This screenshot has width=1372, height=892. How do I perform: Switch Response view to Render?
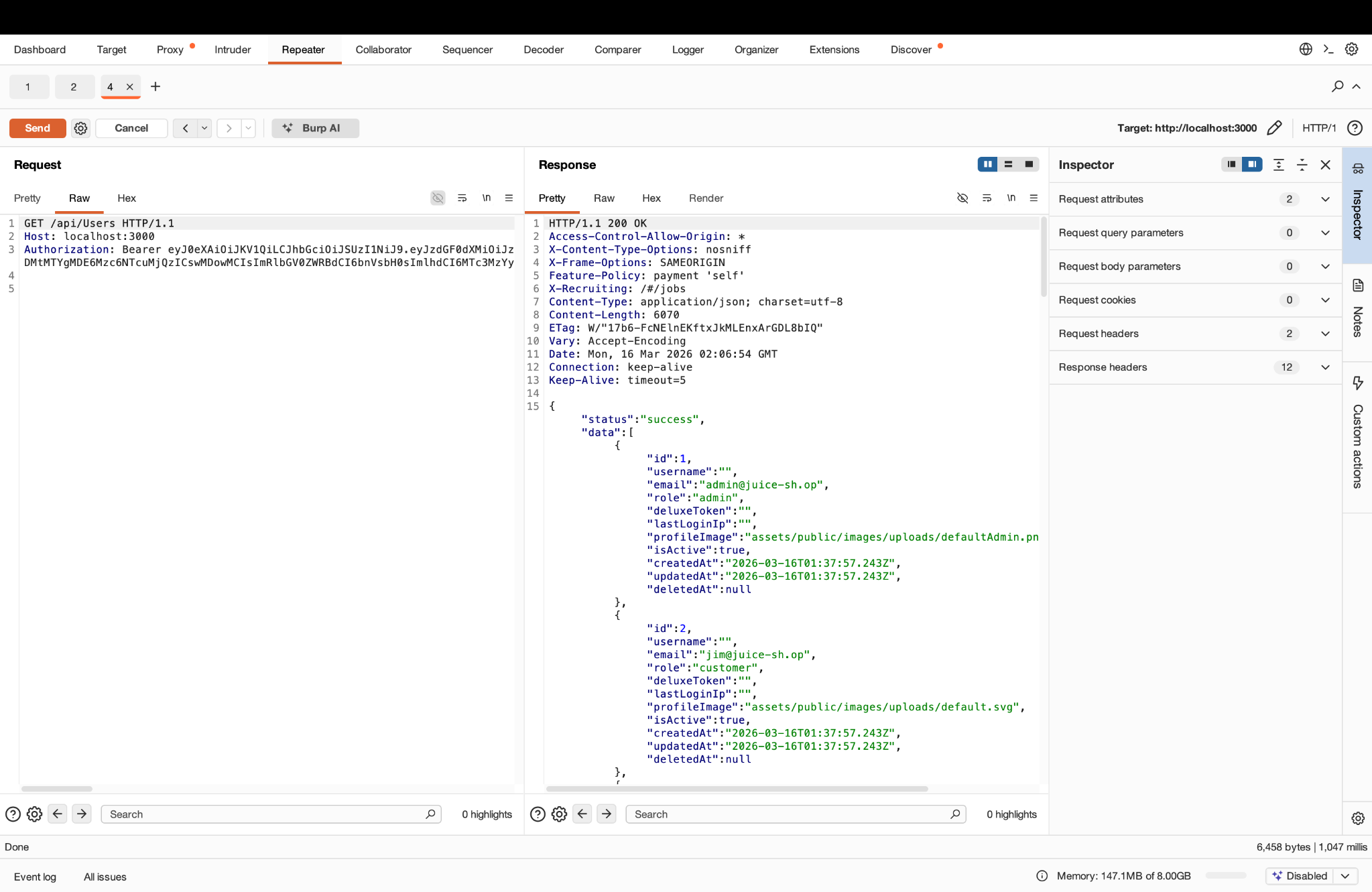(x=706, y=198)
